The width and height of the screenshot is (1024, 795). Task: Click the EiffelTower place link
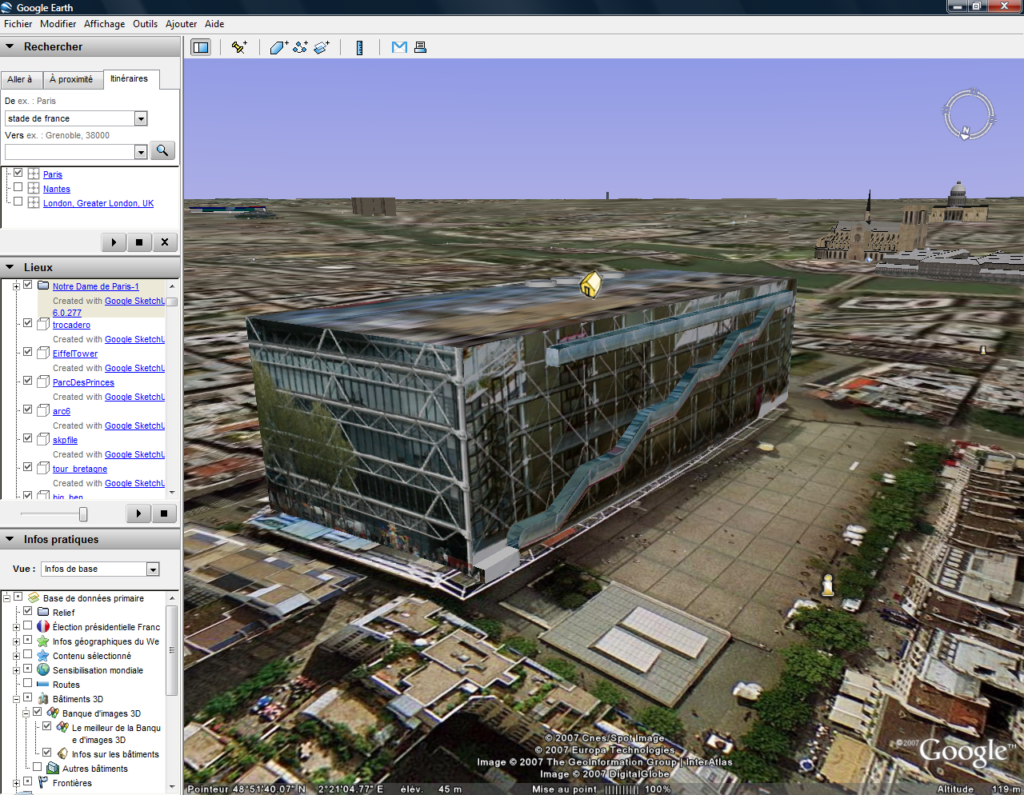coord(75,353)
